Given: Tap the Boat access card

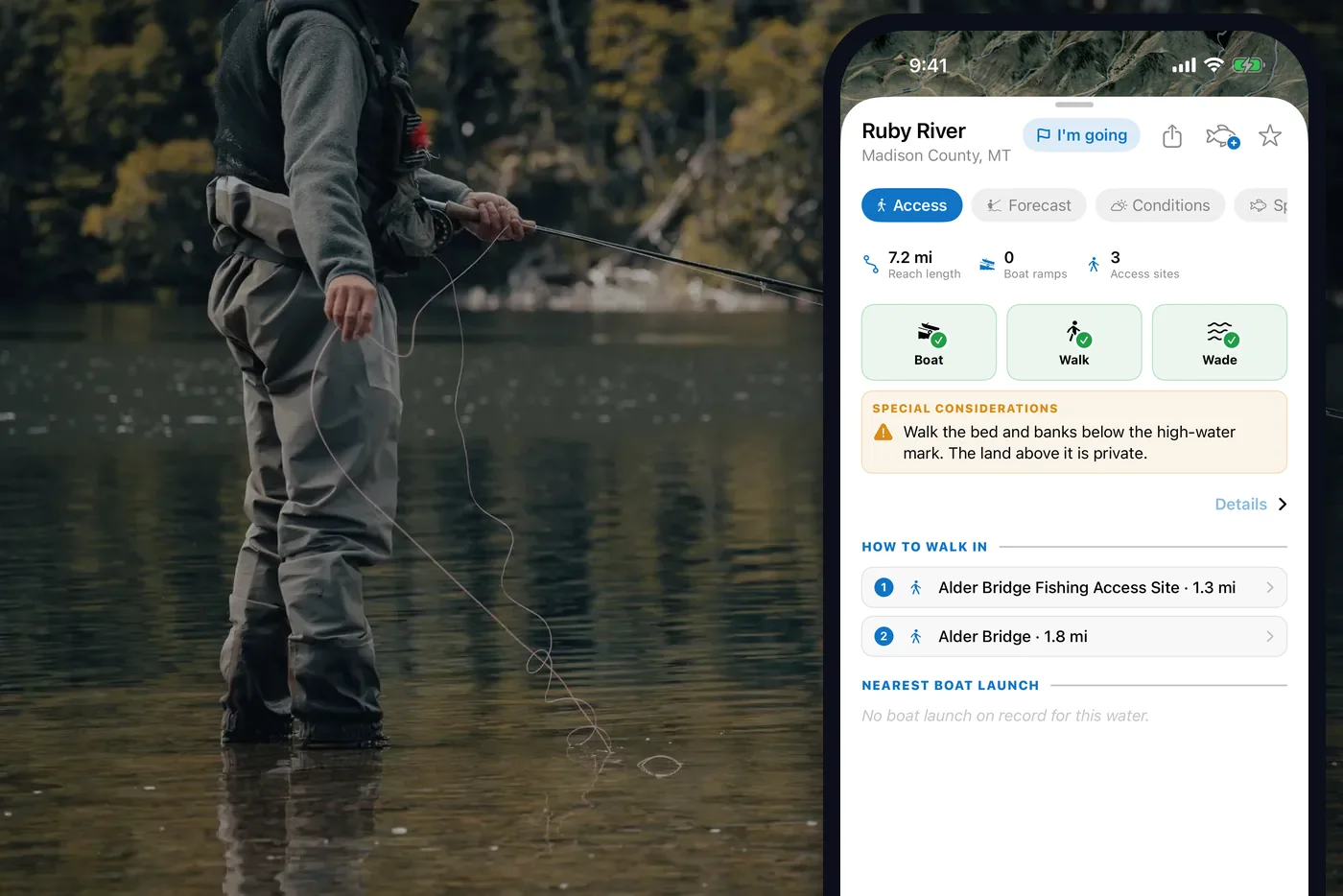Looking at the screenshot, I should (x=929, y=342).
